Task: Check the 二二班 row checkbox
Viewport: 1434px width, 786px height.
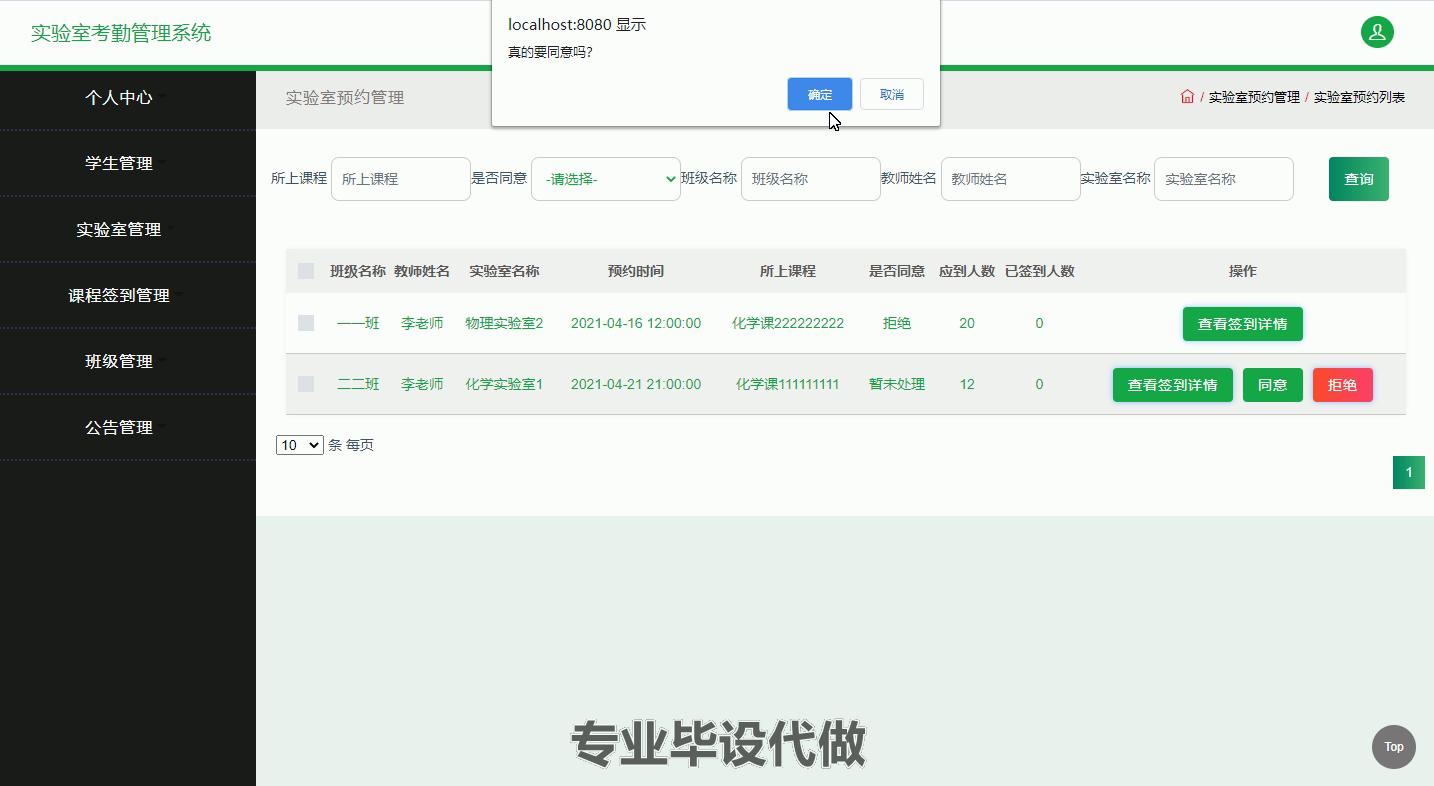Action: pos(306,384)
